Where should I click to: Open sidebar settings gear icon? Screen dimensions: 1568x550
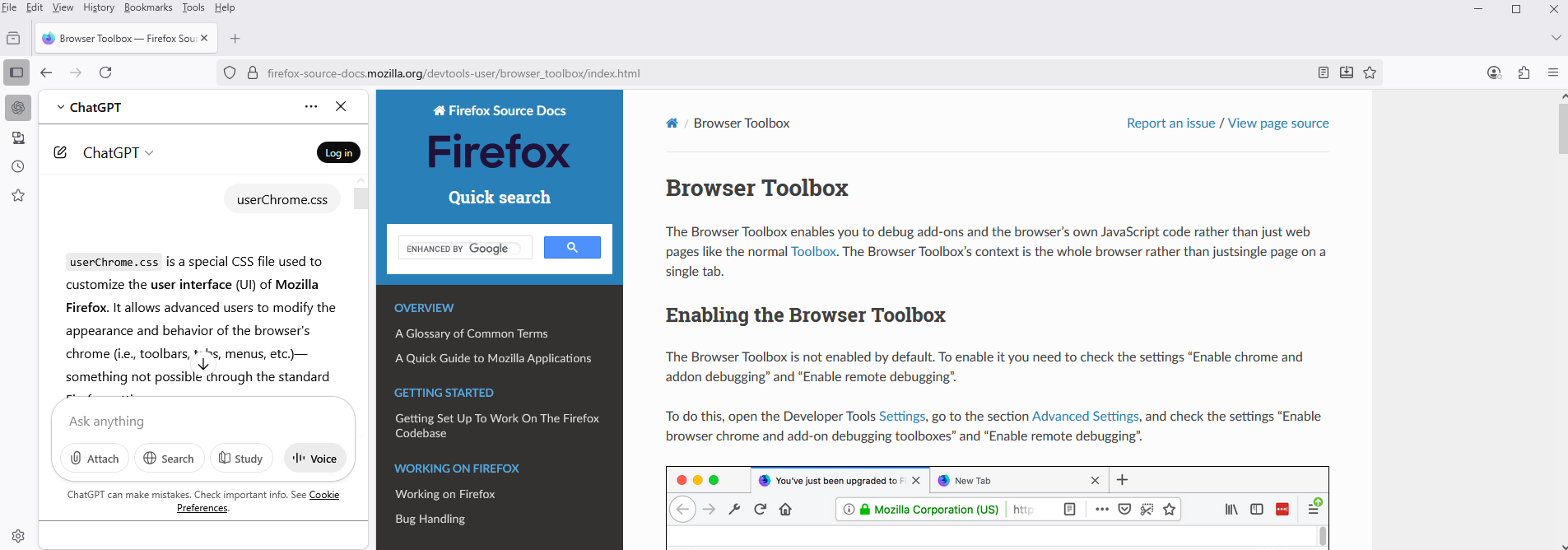click(x=18, y=535)
